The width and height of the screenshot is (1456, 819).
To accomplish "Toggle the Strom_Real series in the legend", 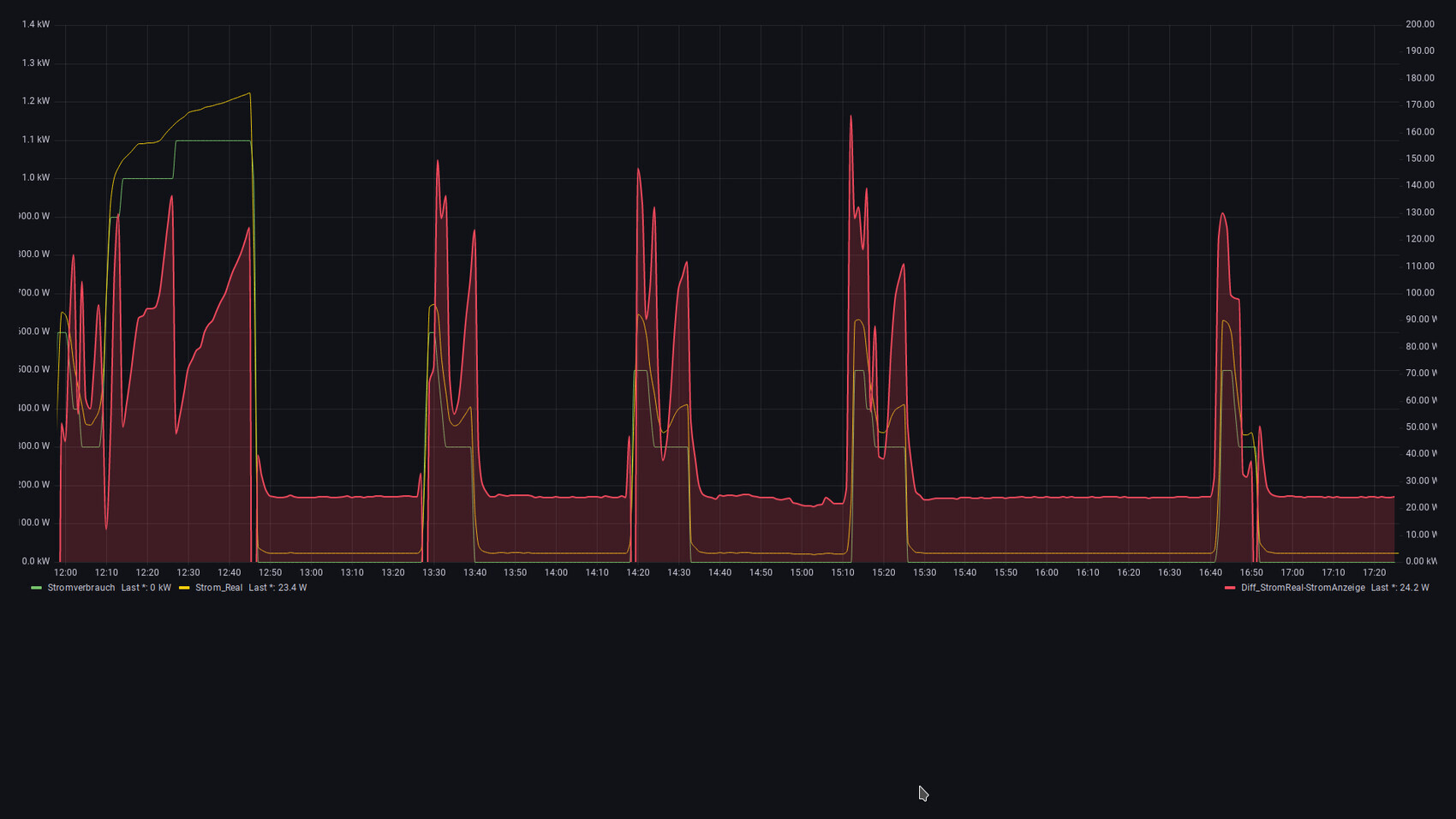I will pyautogui.click(x=218, y=588).
